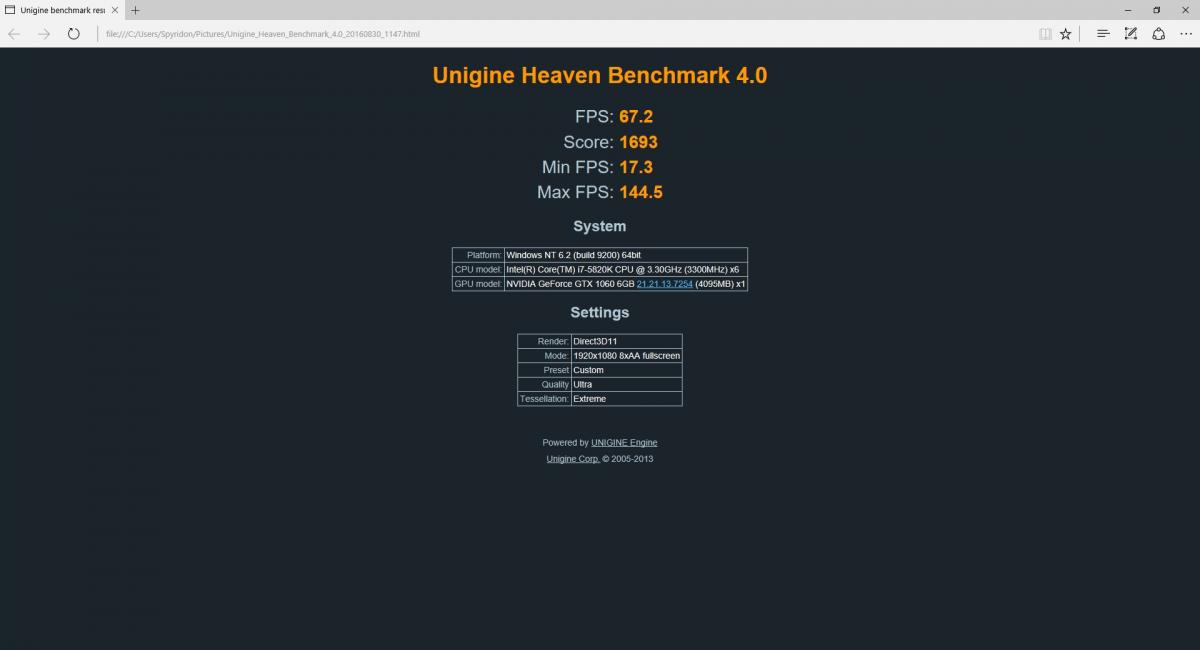The height and width of the screenshot is (650, 1200).
Task: Select the Score value 1693
Action: coord(638,142)
